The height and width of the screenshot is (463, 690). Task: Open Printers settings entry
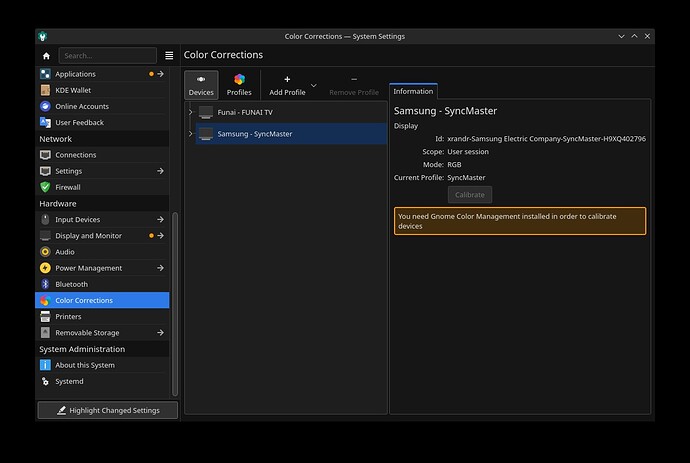pyautogui.click(x=102, y=316)
